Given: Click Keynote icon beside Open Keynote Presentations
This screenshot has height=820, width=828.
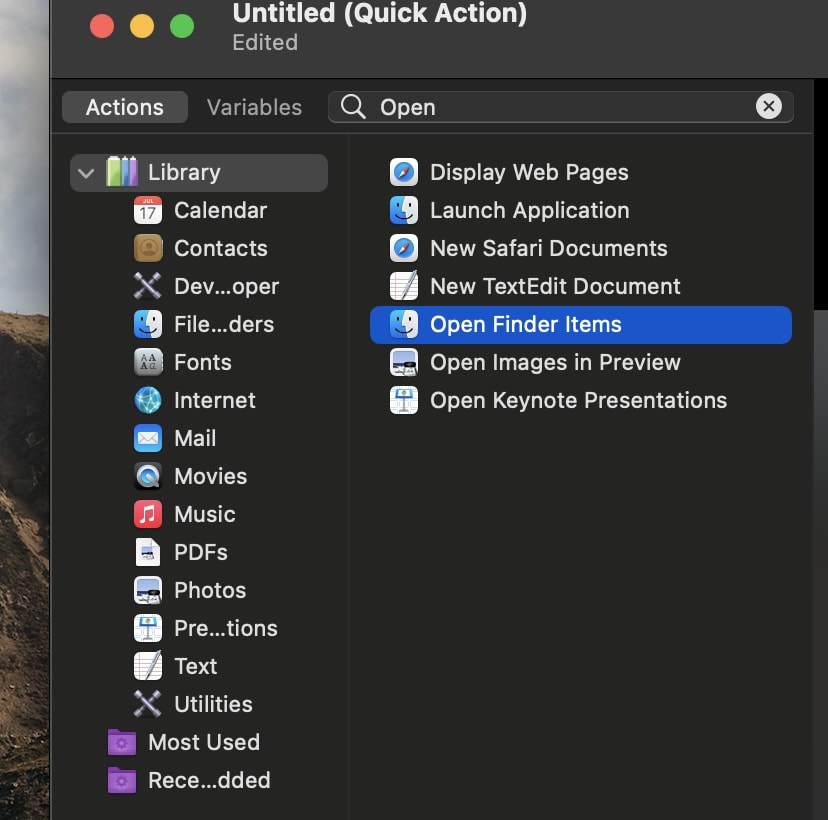Looking at the screenshot, I should (x=404, y=400).
